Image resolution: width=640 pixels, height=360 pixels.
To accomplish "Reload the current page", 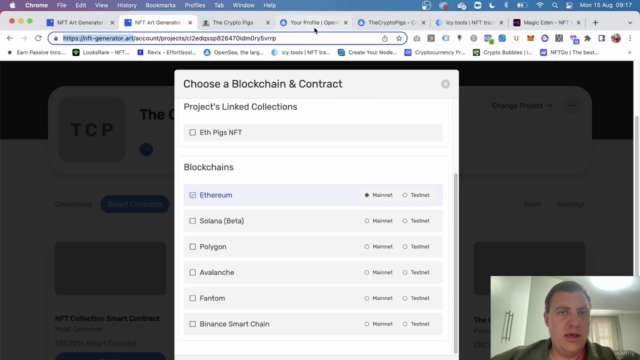I will click(x=38, y=38).
